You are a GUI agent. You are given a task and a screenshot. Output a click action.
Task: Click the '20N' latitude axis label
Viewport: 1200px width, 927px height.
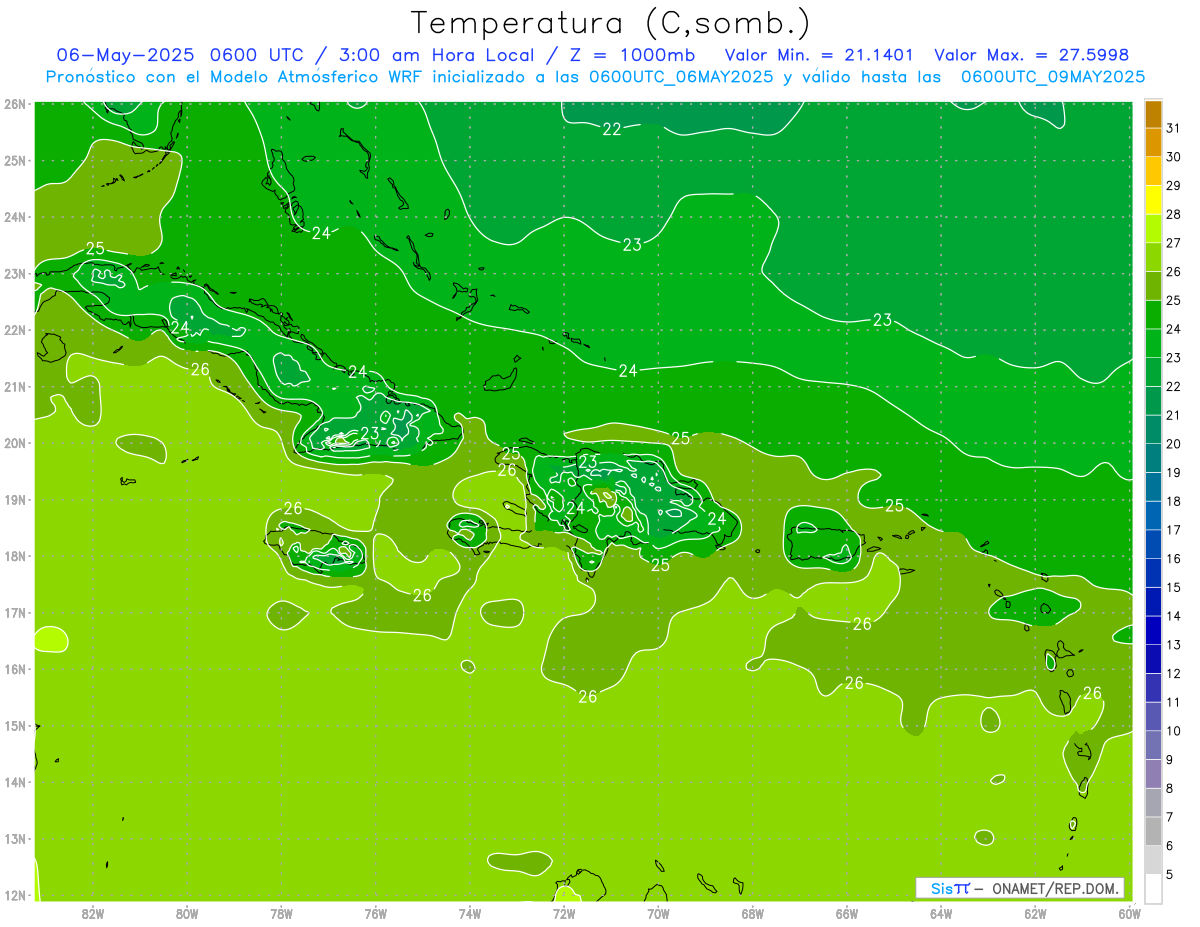16,443
